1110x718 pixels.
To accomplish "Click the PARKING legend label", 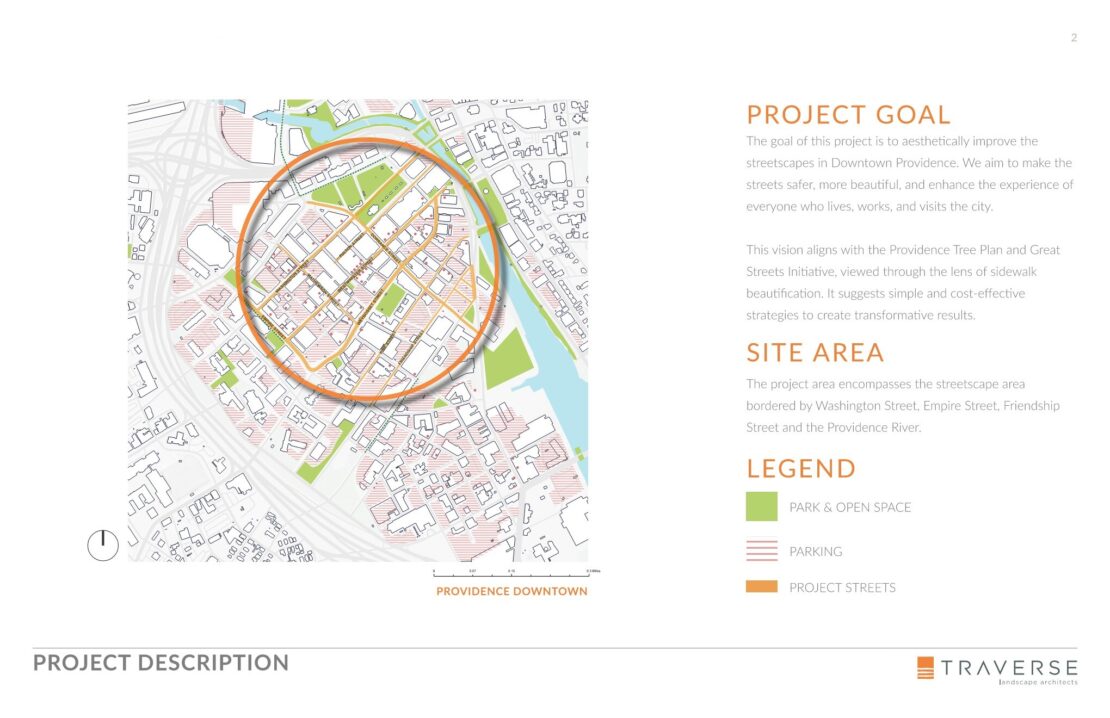I will [x=816, y=552].
